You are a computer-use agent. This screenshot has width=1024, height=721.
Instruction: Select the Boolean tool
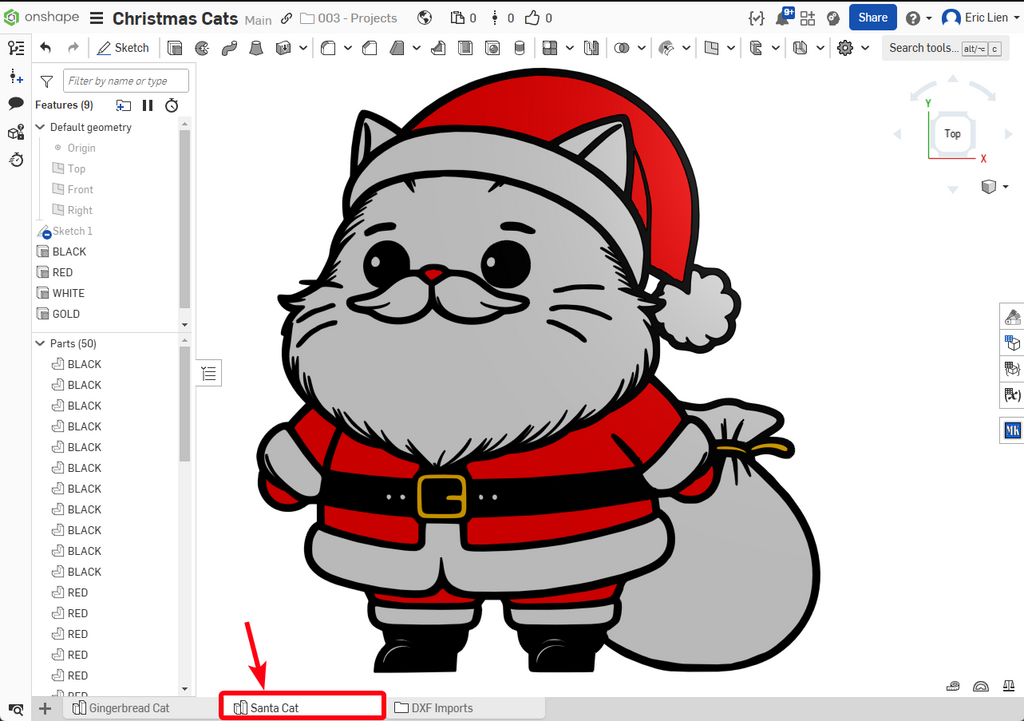[622, 48]
